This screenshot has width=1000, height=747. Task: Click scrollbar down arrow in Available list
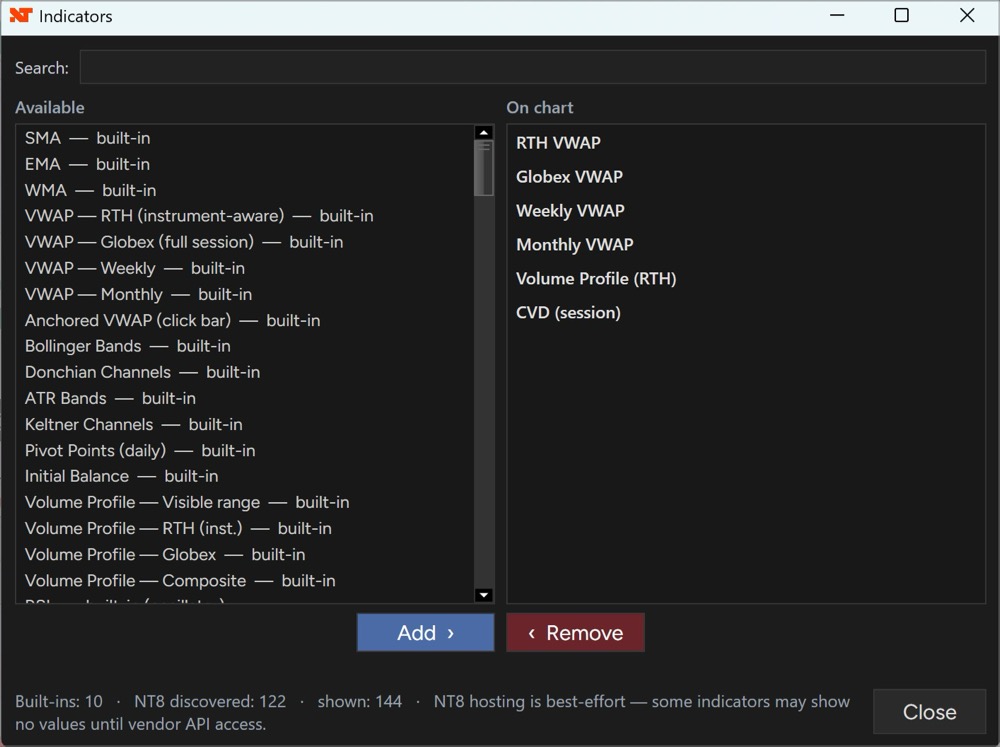pos(484,595)
